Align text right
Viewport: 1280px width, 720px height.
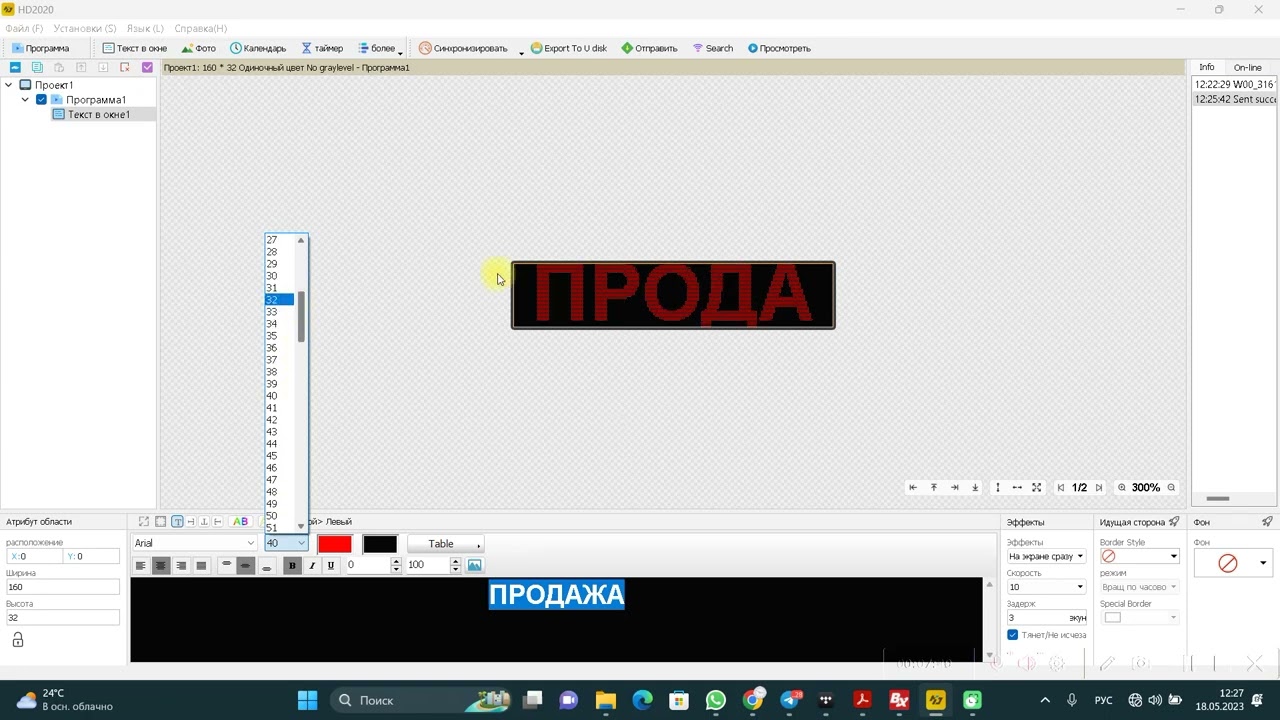coord(181,566)
